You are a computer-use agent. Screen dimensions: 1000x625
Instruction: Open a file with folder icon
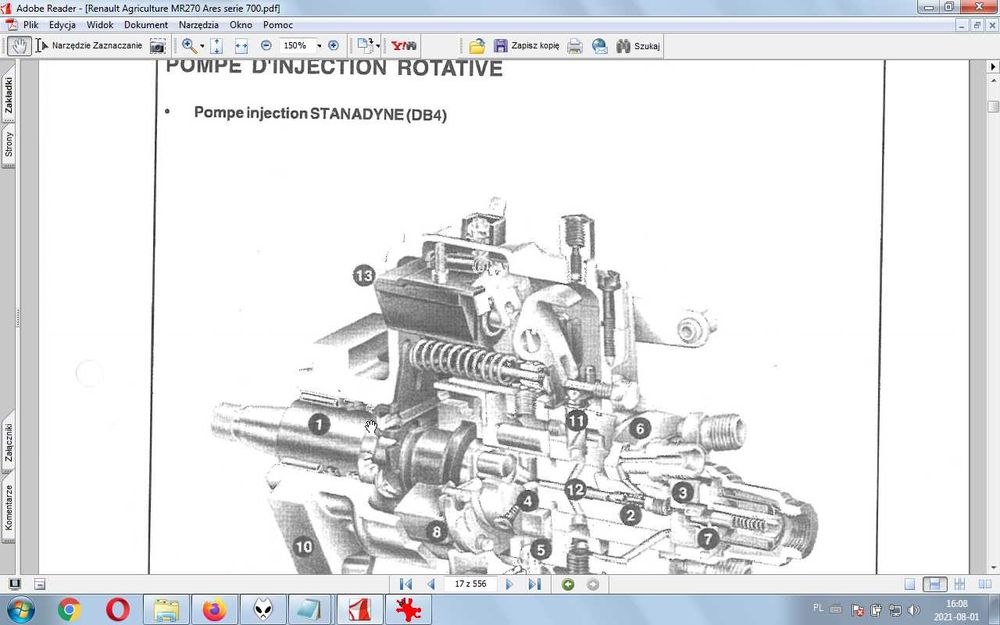pos(476,46)
